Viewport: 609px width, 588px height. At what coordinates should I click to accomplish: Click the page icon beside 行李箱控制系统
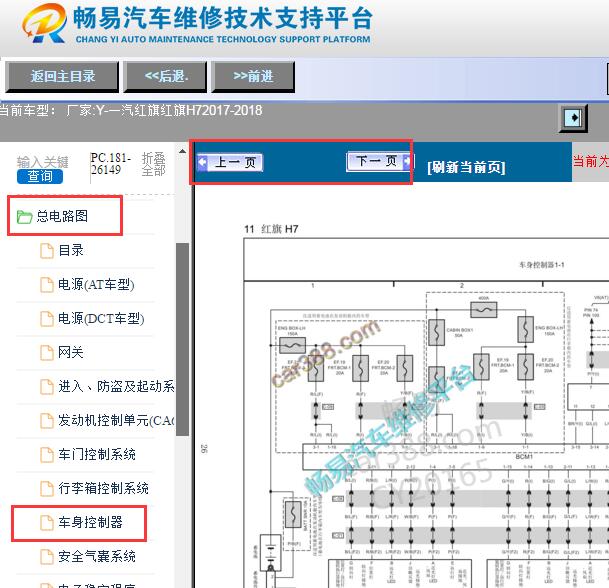click(47, 489)
